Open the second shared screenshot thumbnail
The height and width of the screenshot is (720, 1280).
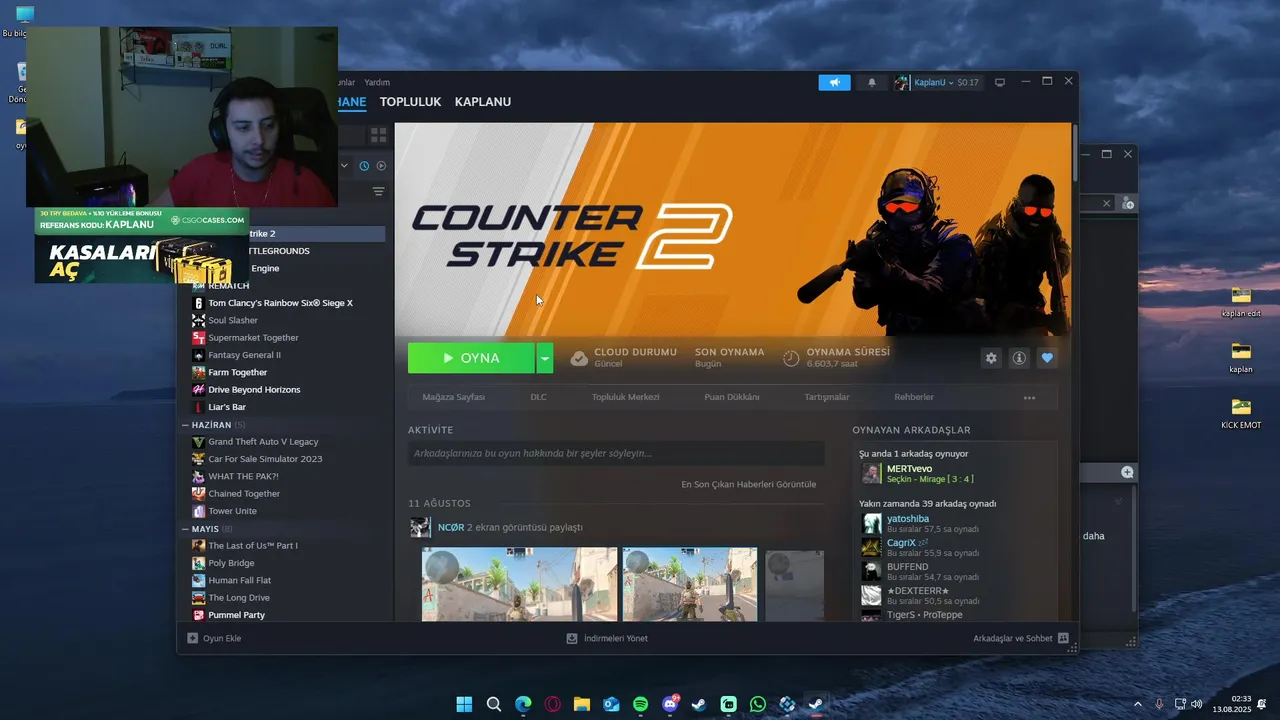pyautogui.click(x=690, y=584)
